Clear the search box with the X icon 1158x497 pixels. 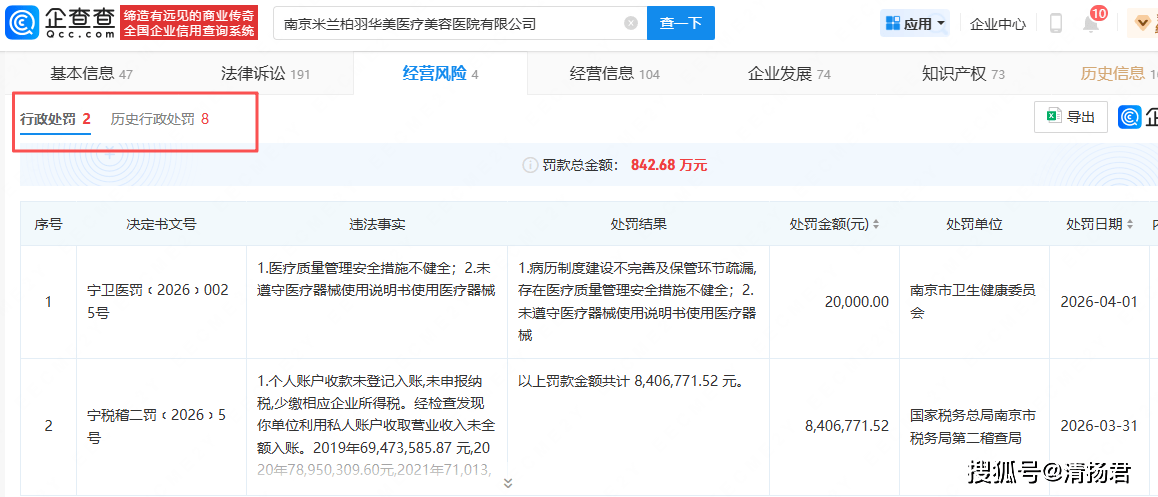tap(631, 23)
